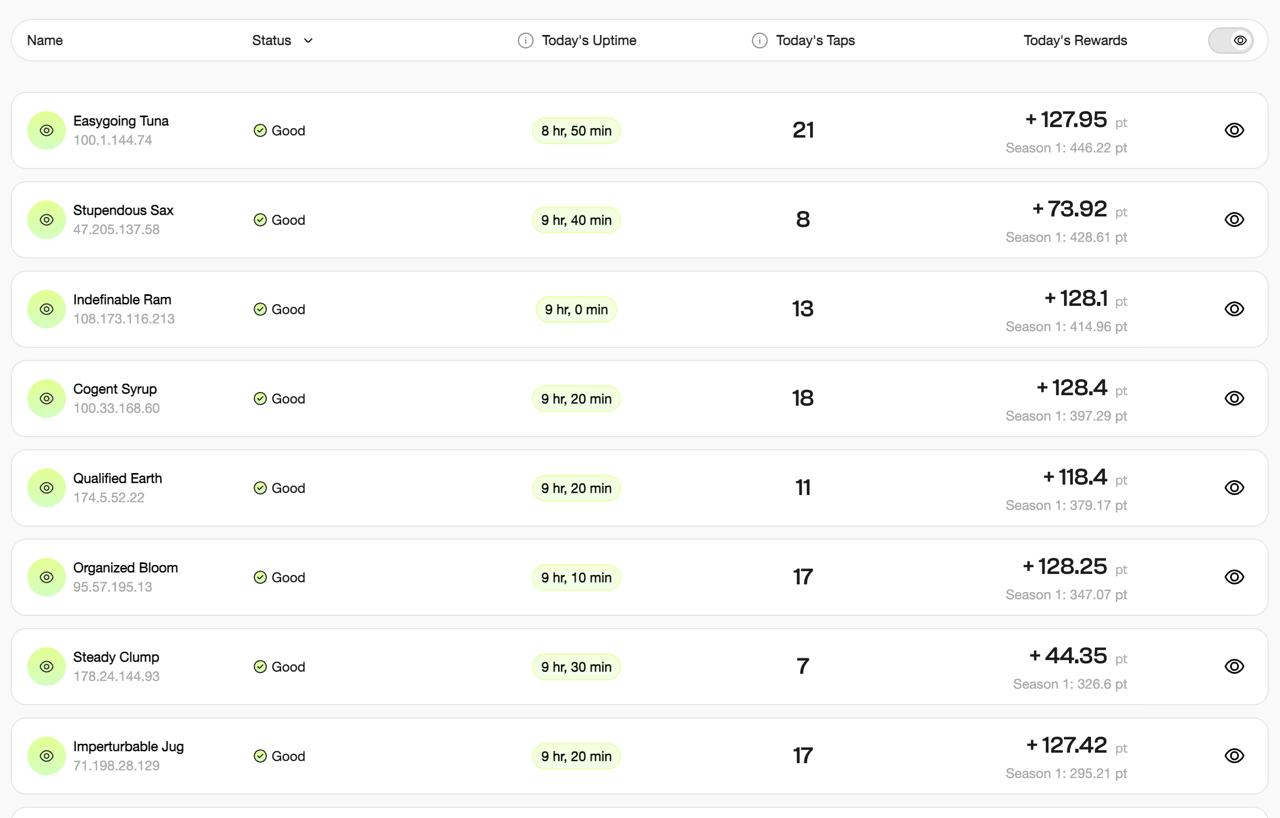Click Stupendous Sax's green eye avatar
1280x818 pixels.
(46, 220)
